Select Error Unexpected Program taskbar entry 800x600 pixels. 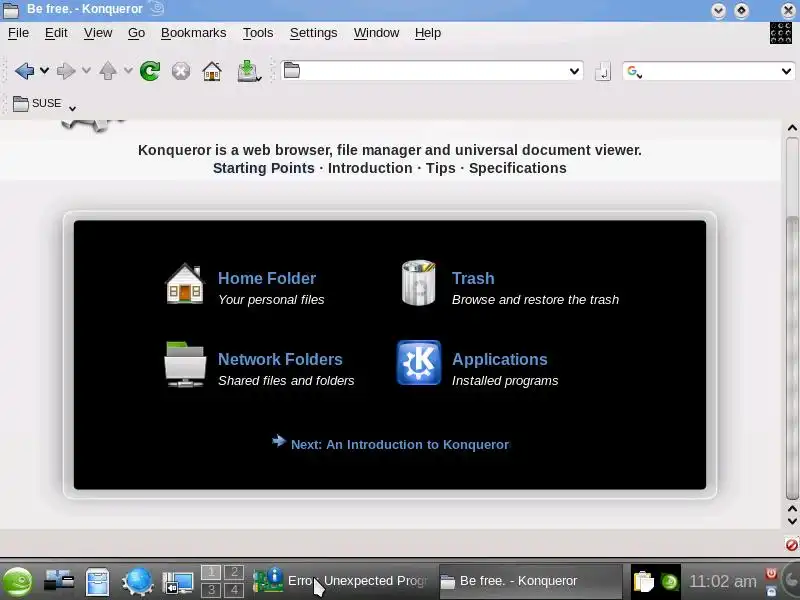[x=343, y=581]
